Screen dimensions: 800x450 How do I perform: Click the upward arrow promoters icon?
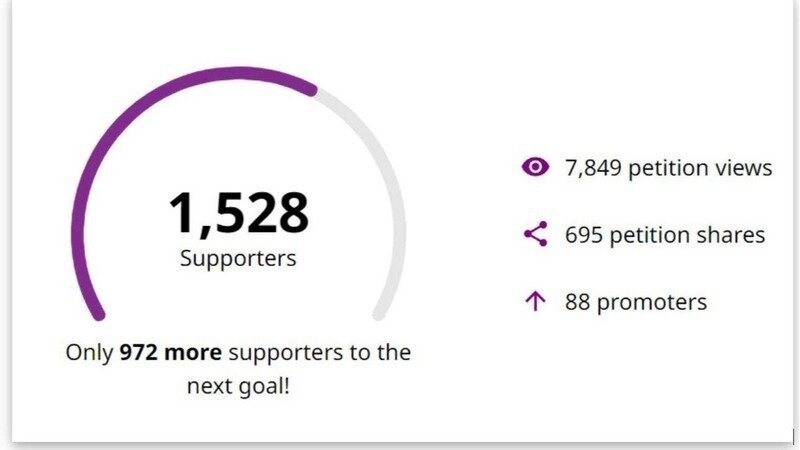536,302
